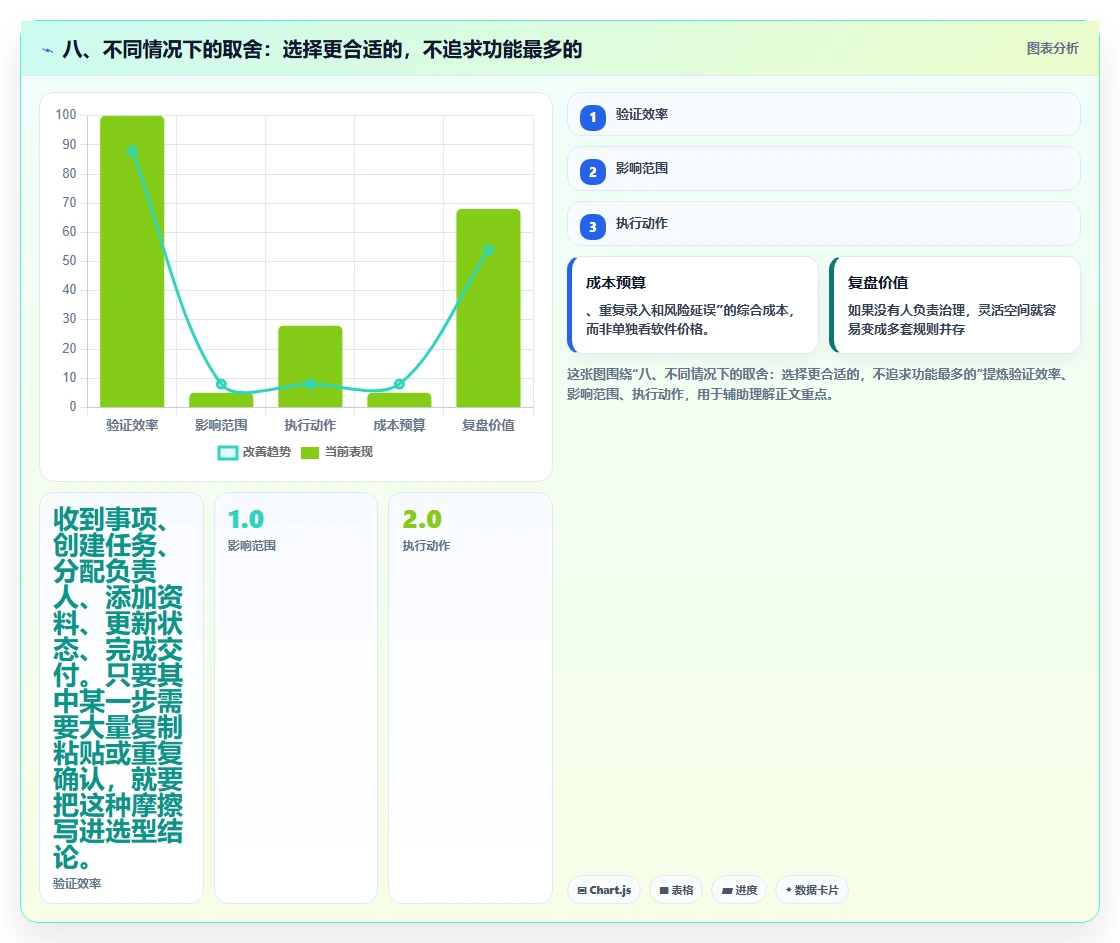The height and width of the screenshot is (943, 1120).
Task: Select the 执行动作 list row
Action: 824,224
